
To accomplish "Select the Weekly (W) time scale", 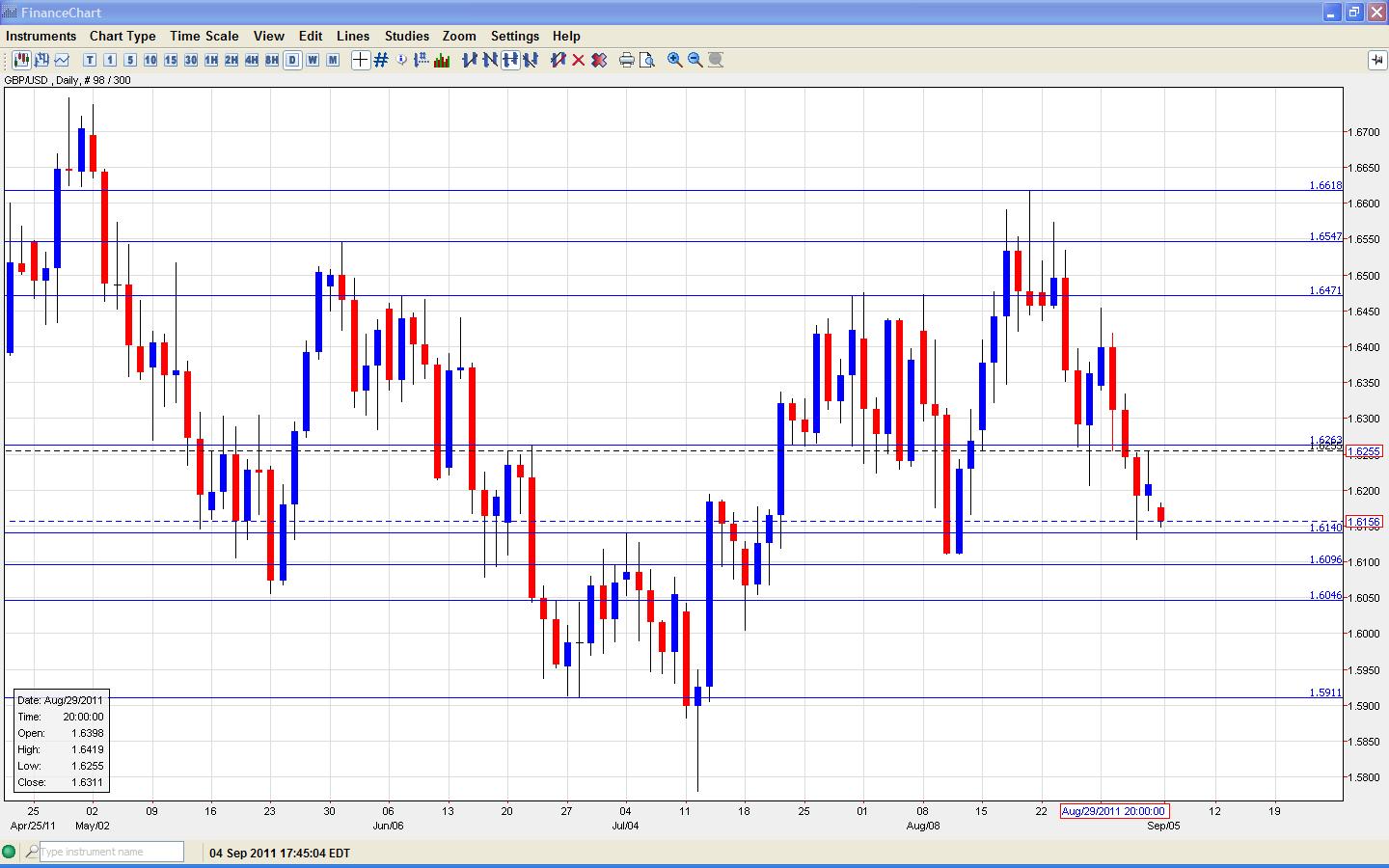I will pos(313,60).
